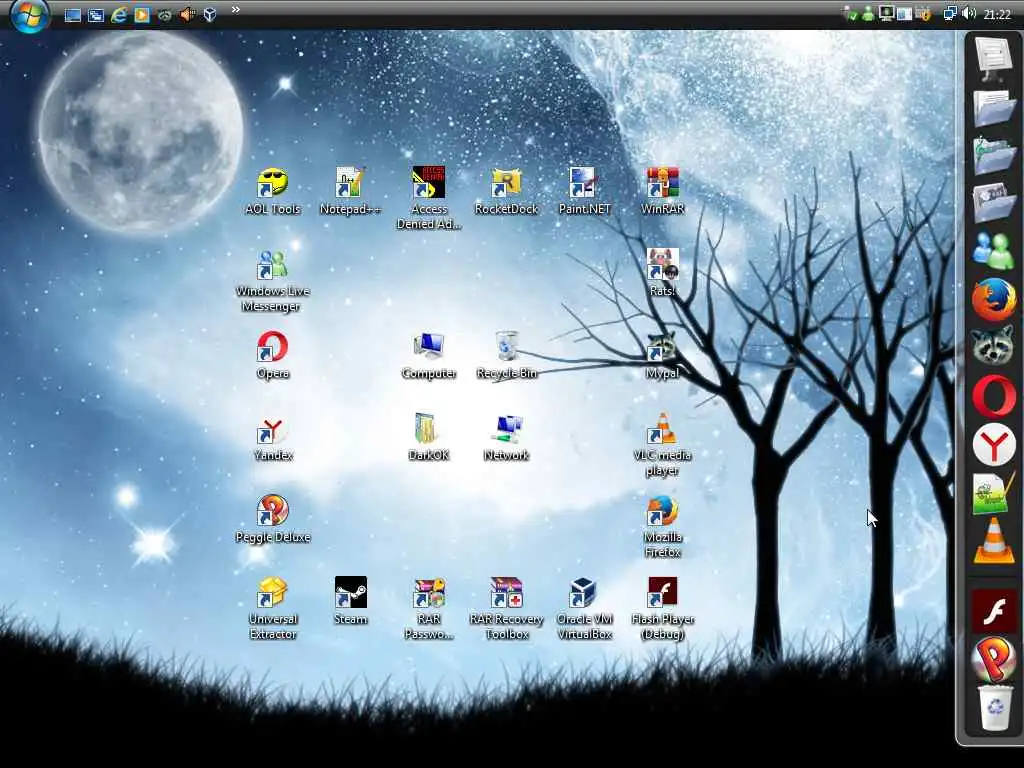Select the Windows Live Messenger desktop shortcut
Viewport: 1024px width, 768px height.
pyautogui.click(x=272, y=281)
